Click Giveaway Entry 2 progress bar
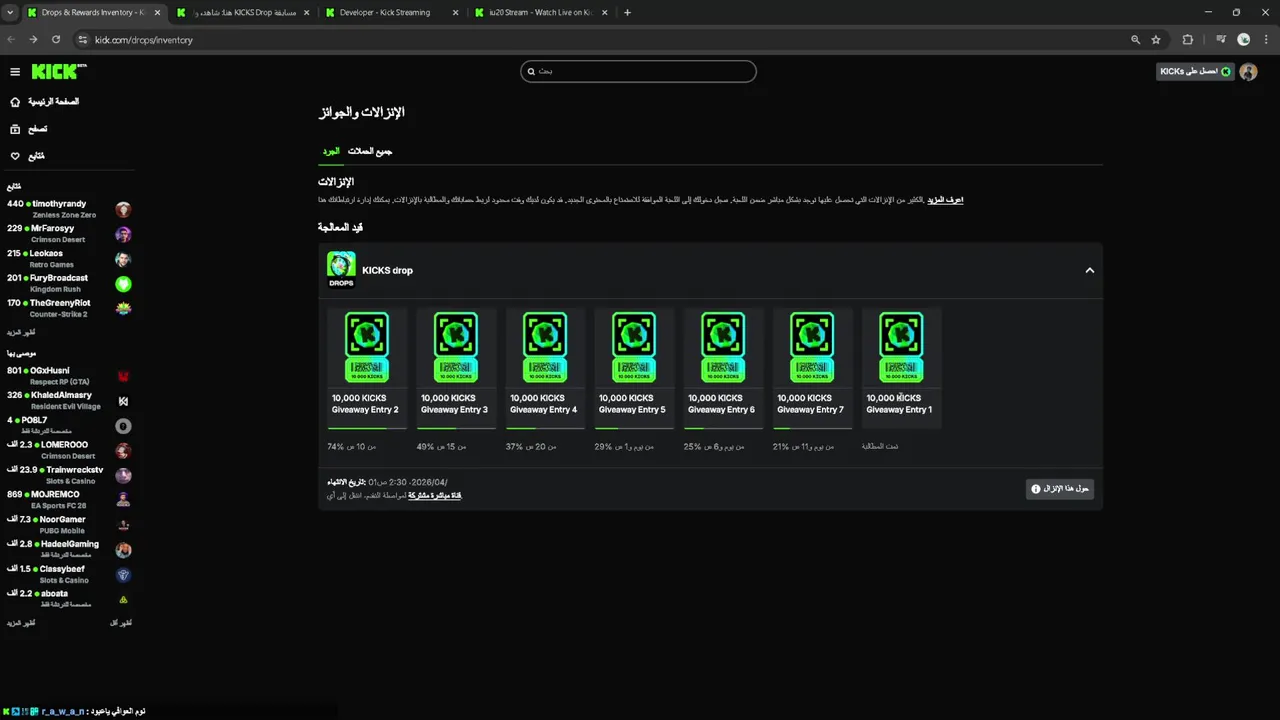Viewport: 1280px width, 720px height. click(367, 428)
